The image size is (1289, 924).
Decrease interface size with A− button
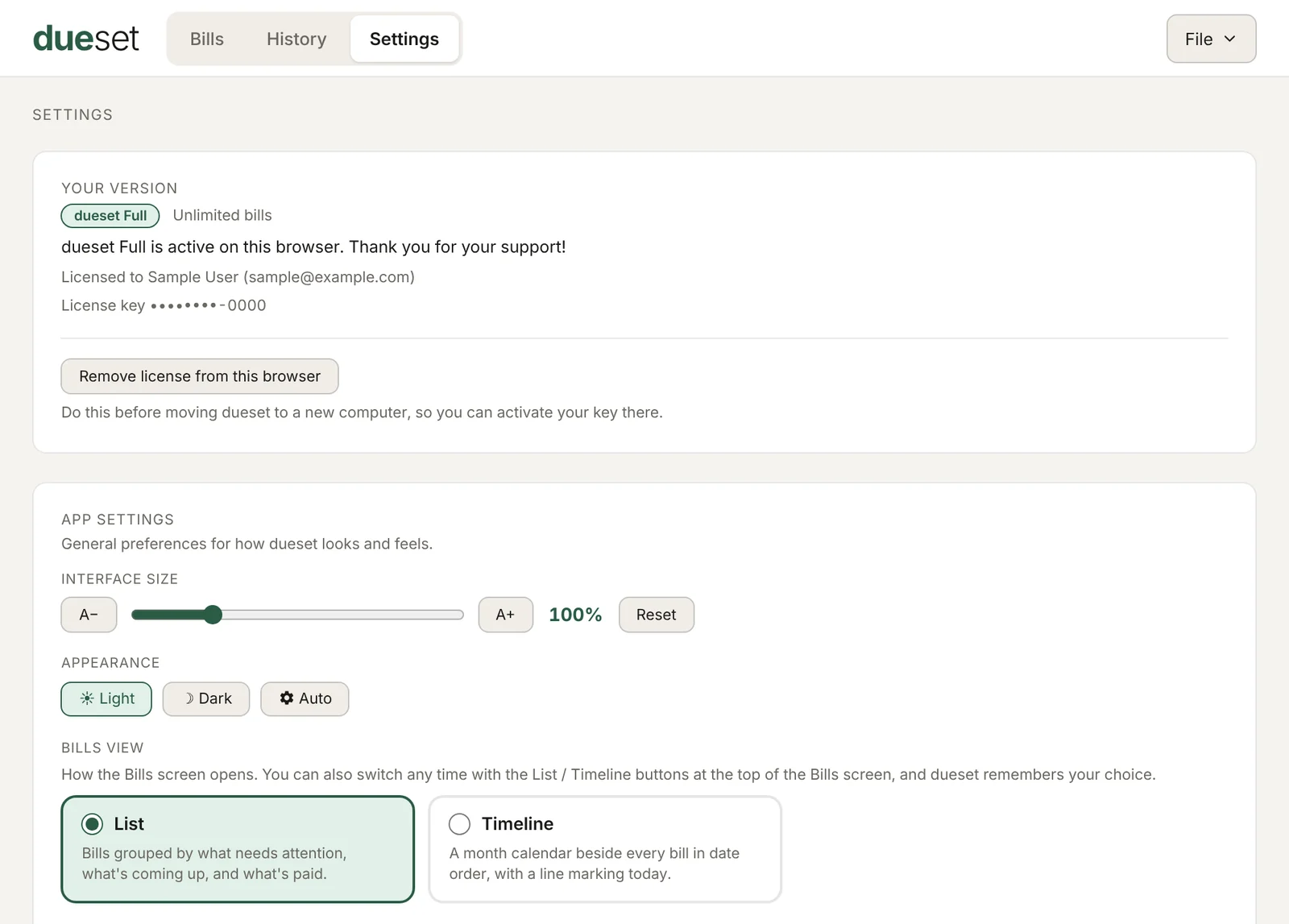pyautogui.click(x=89, y=615)
